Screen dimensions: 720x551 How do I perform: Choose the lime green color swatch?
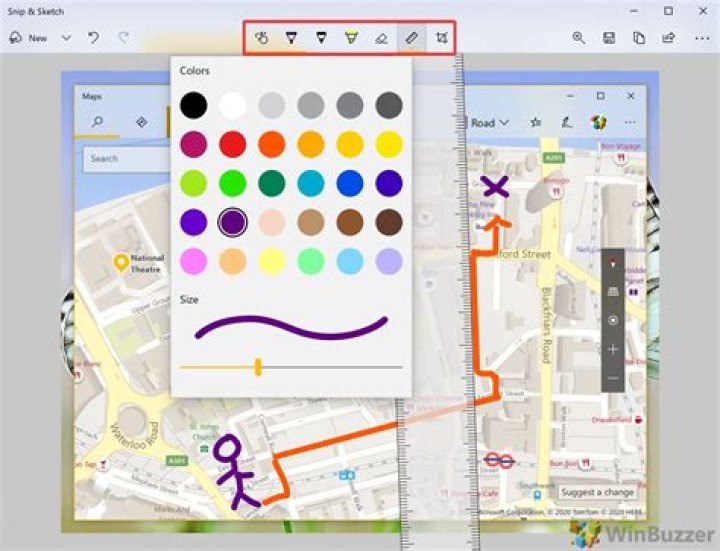pos(193,183)
